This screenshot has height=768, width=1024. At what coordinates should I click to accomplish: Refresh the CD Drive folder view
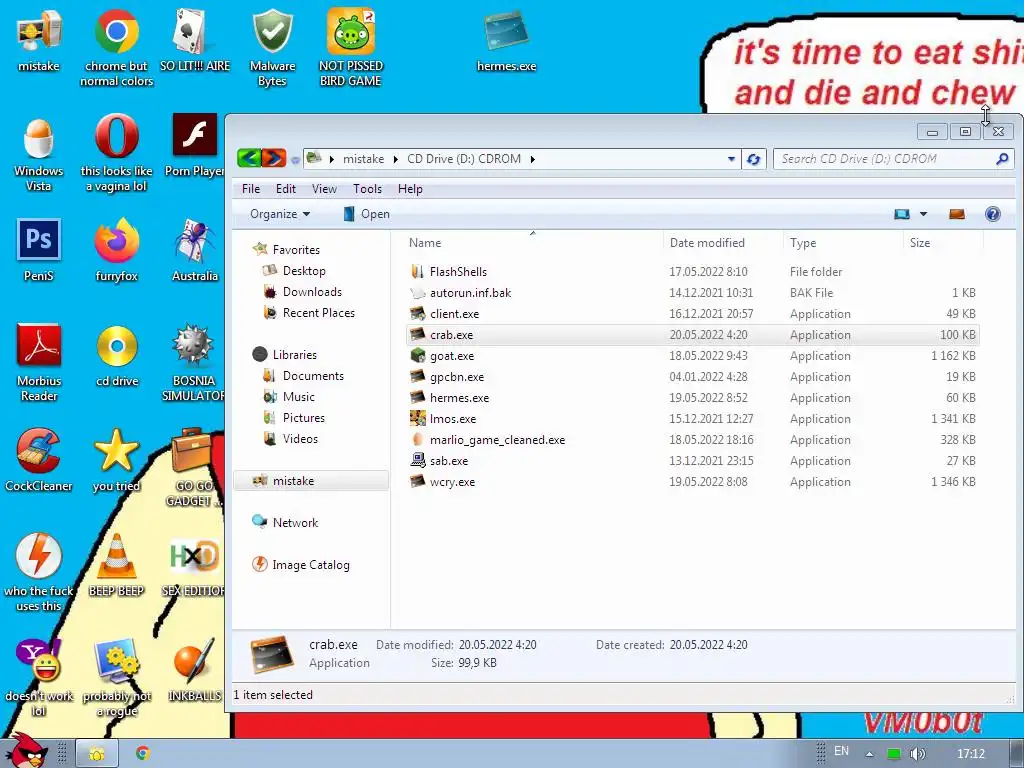(754, 159)
